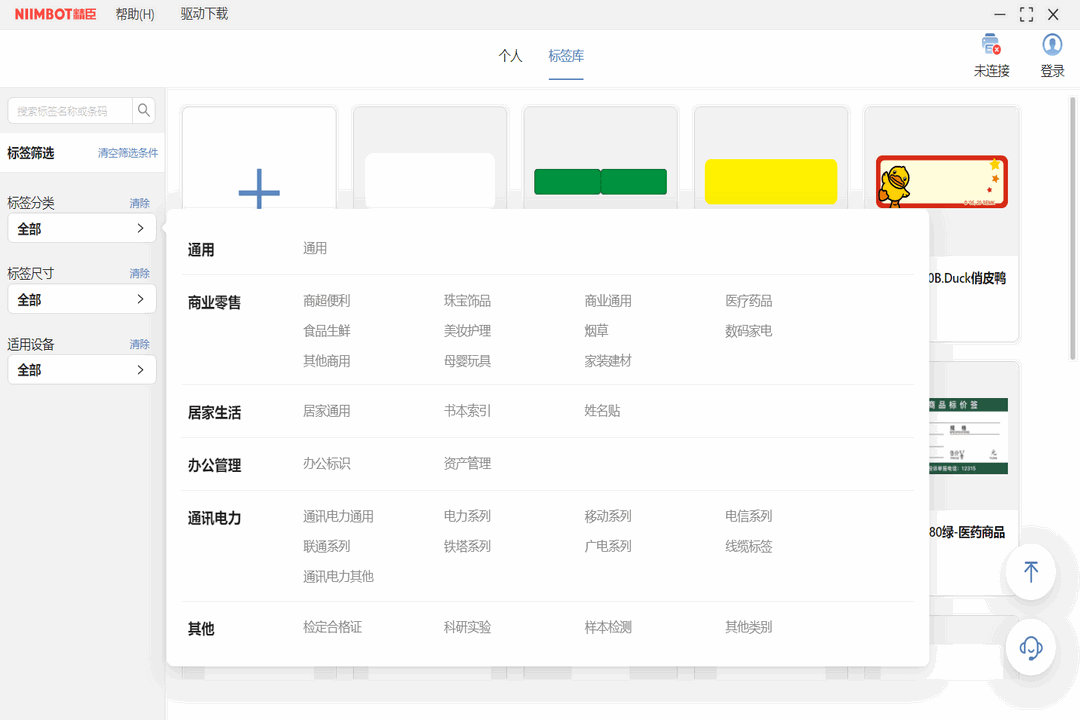This screenshot has height=720, width=1080.
Task: Select the yellow label thumbnail
Action: (770, 183)
